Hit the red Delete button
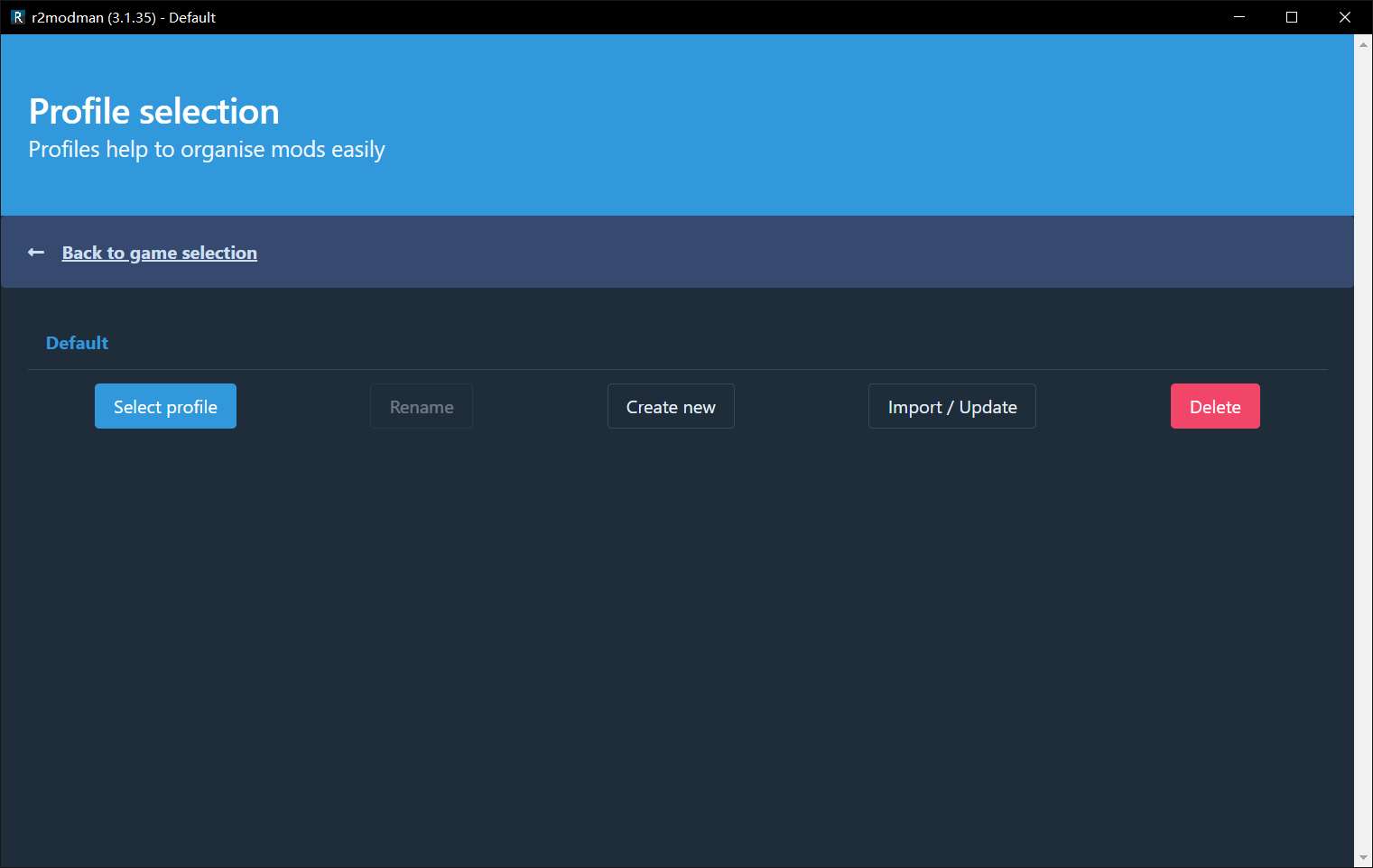Image resolution: width=1373 pixels, height=868 pixels. pyautogui.click(x=1214, y=407)
